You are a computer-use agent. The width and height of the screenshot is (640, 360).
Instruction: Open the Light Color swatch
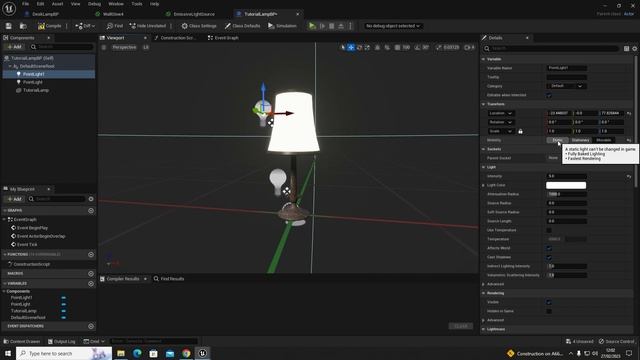566,185
